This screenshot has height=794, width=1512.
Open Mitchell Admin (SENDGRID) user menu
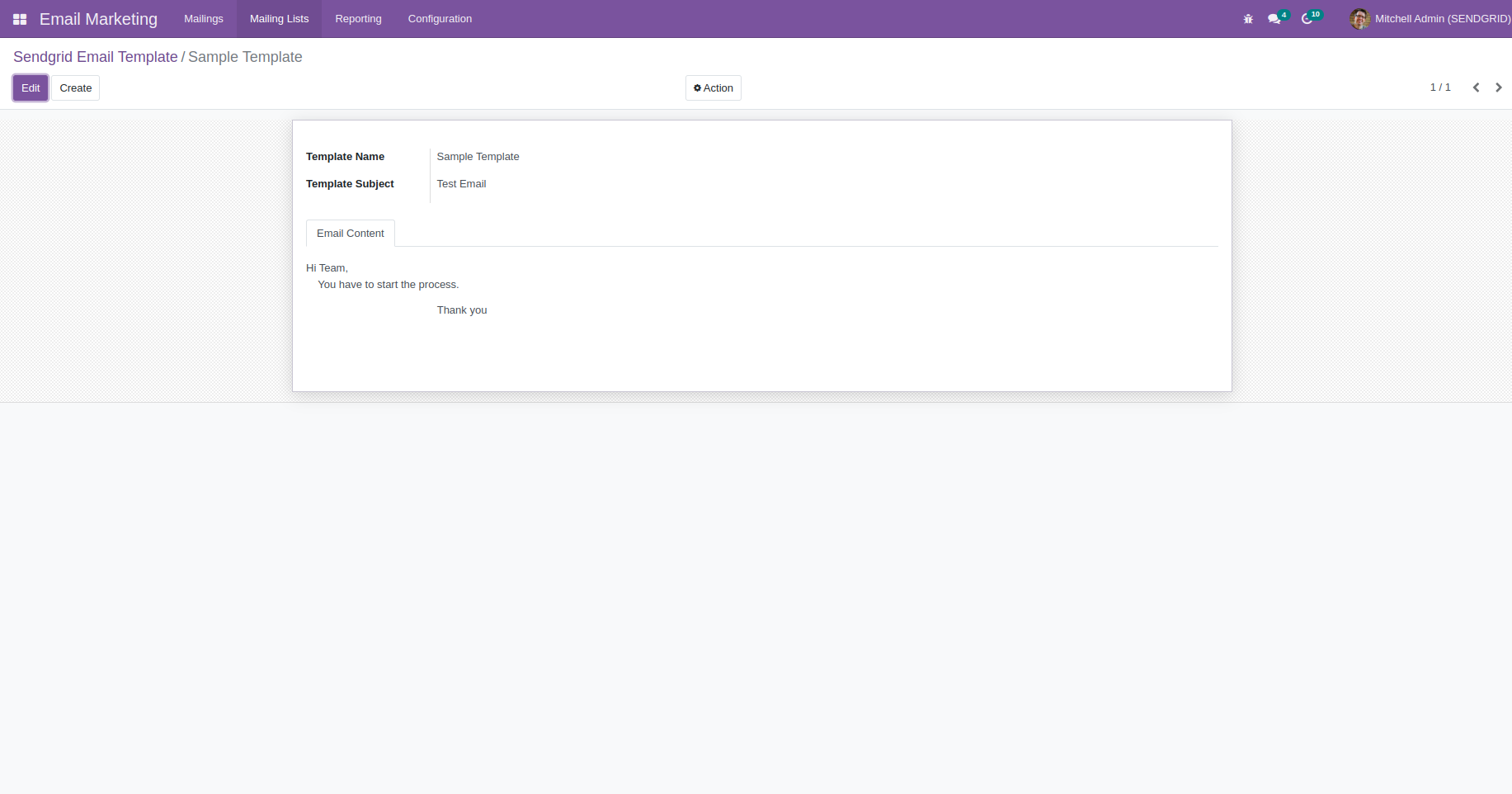1430,19
